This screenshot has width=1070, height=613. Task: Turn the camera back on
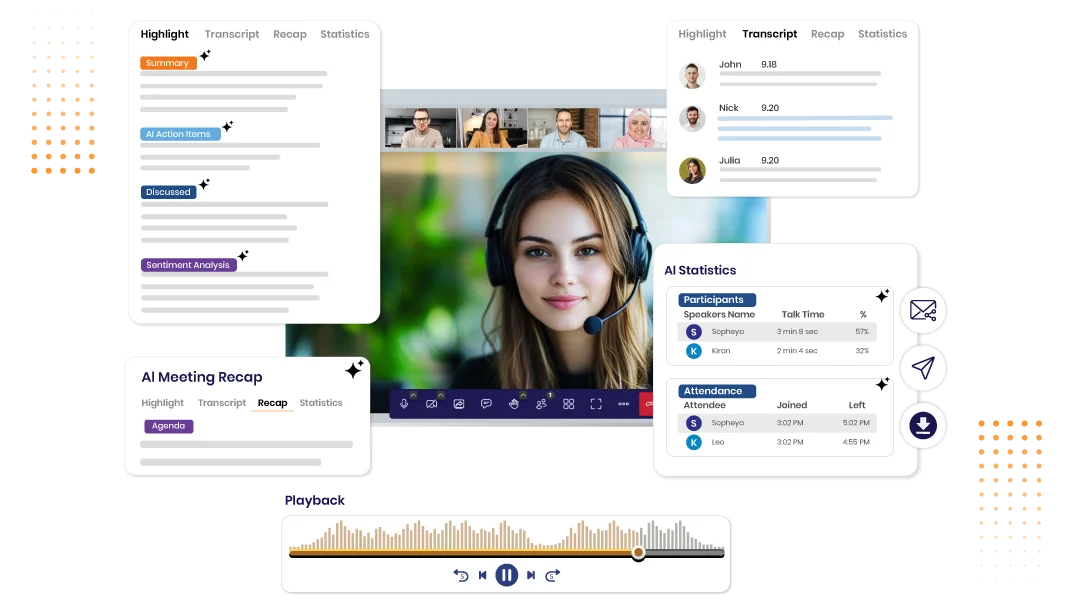(431, 404)
